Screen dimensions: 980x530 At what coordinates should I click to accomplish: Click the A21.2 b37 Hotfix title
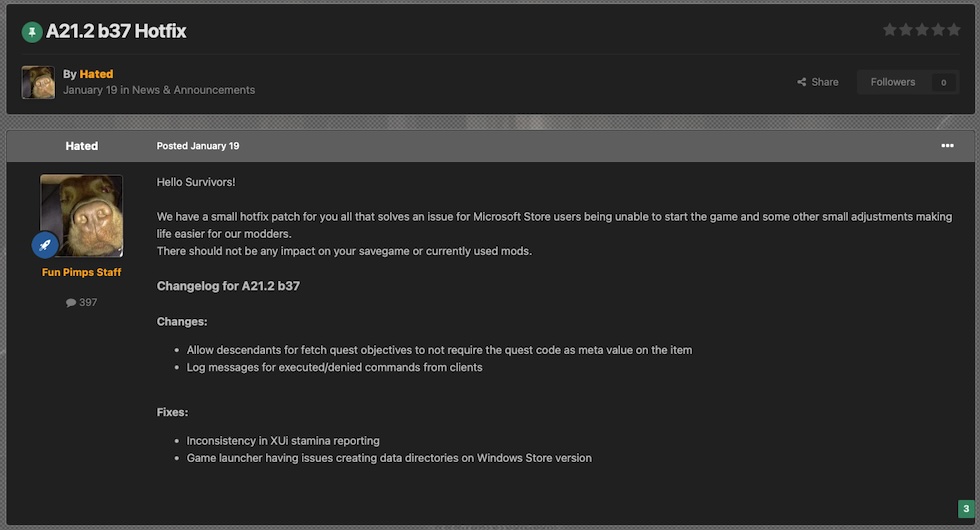coord(116,31)
